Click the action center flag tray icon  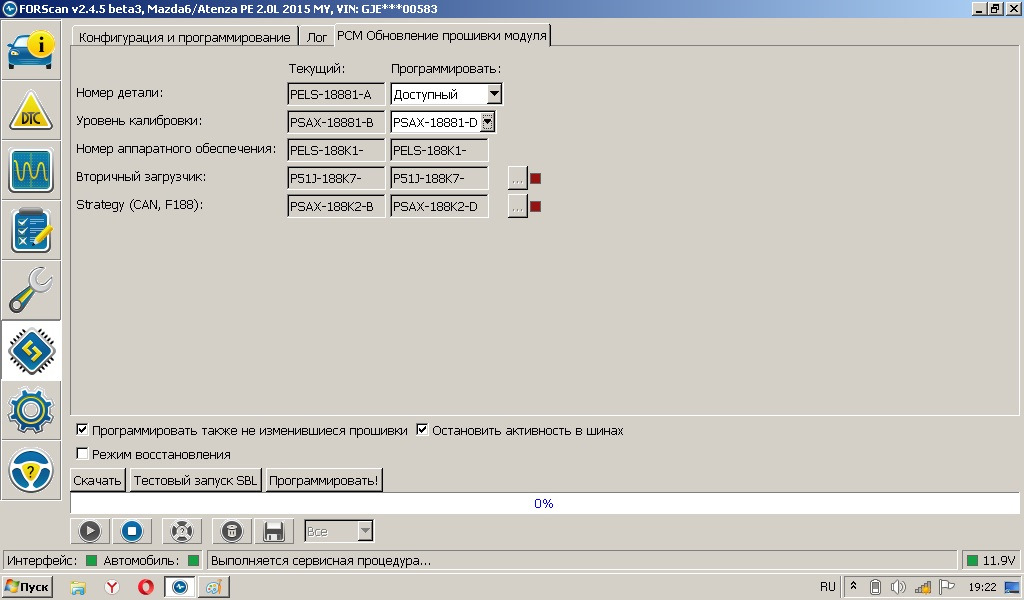(x=946, y=587)
